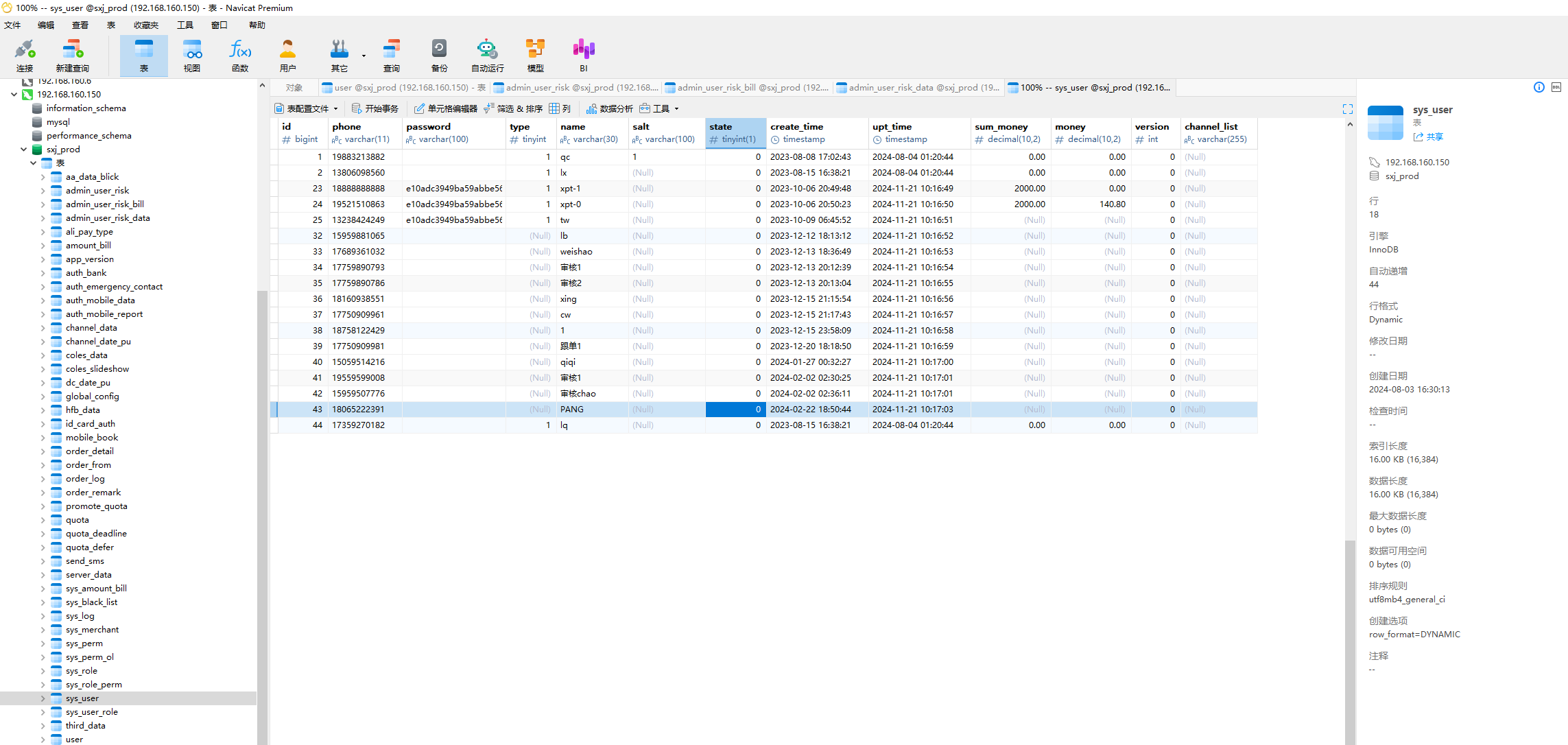Click the Begin Transaction (开始事务) button
Screen dimensions: 1568x745
[x=375, y=108]
